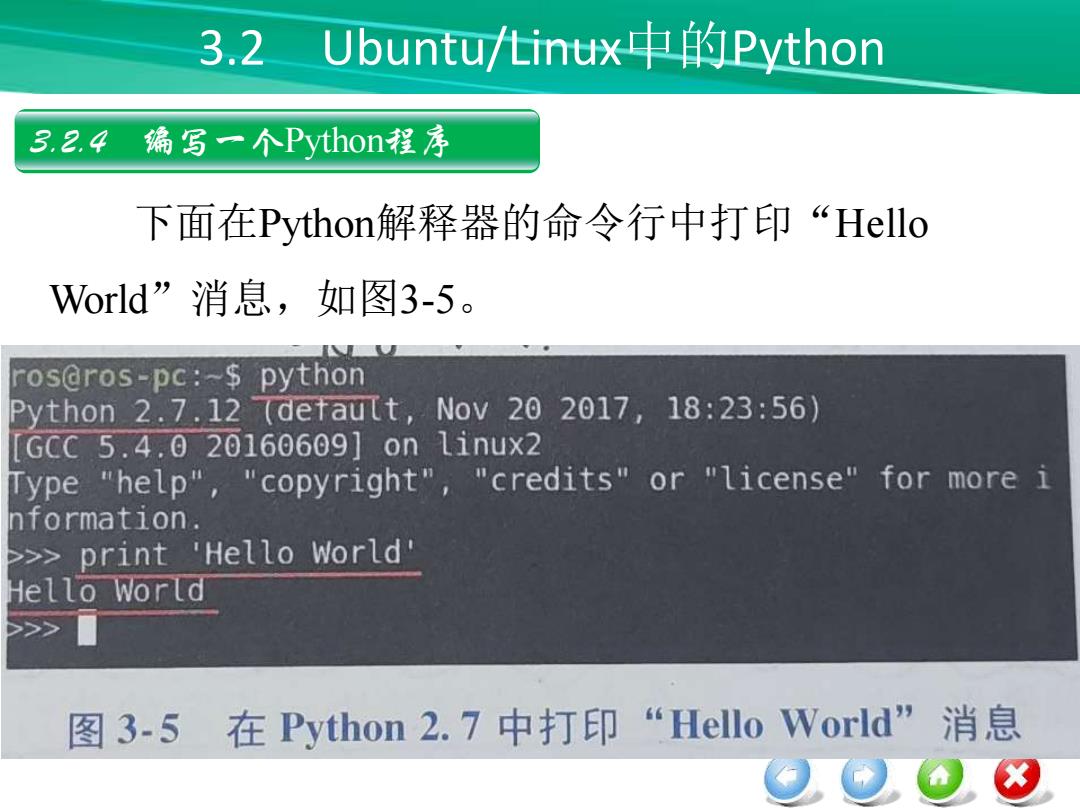This screenshot has width=1080, height=810.
Task: Click the 'Type "help", "copyright"' info line
Action: point(530,479)
